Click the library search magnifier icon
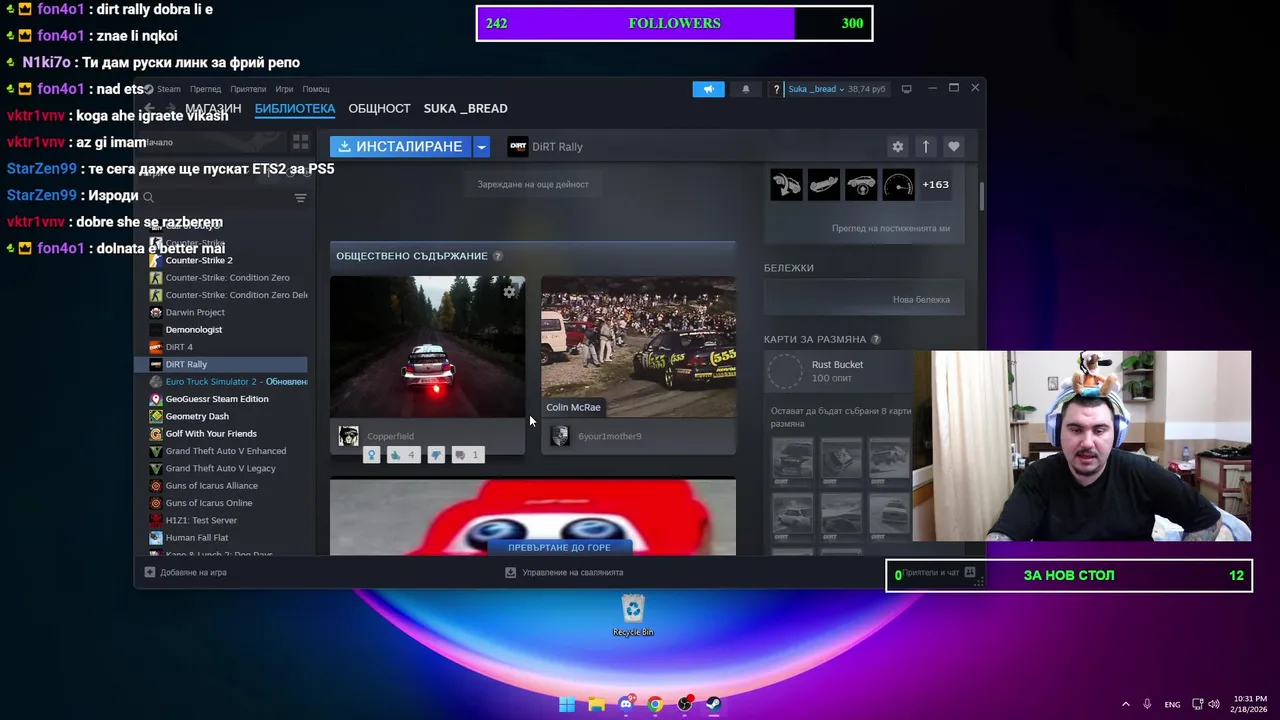The width and height of the screenshot is (1280, 720). (x=148, y=197)
